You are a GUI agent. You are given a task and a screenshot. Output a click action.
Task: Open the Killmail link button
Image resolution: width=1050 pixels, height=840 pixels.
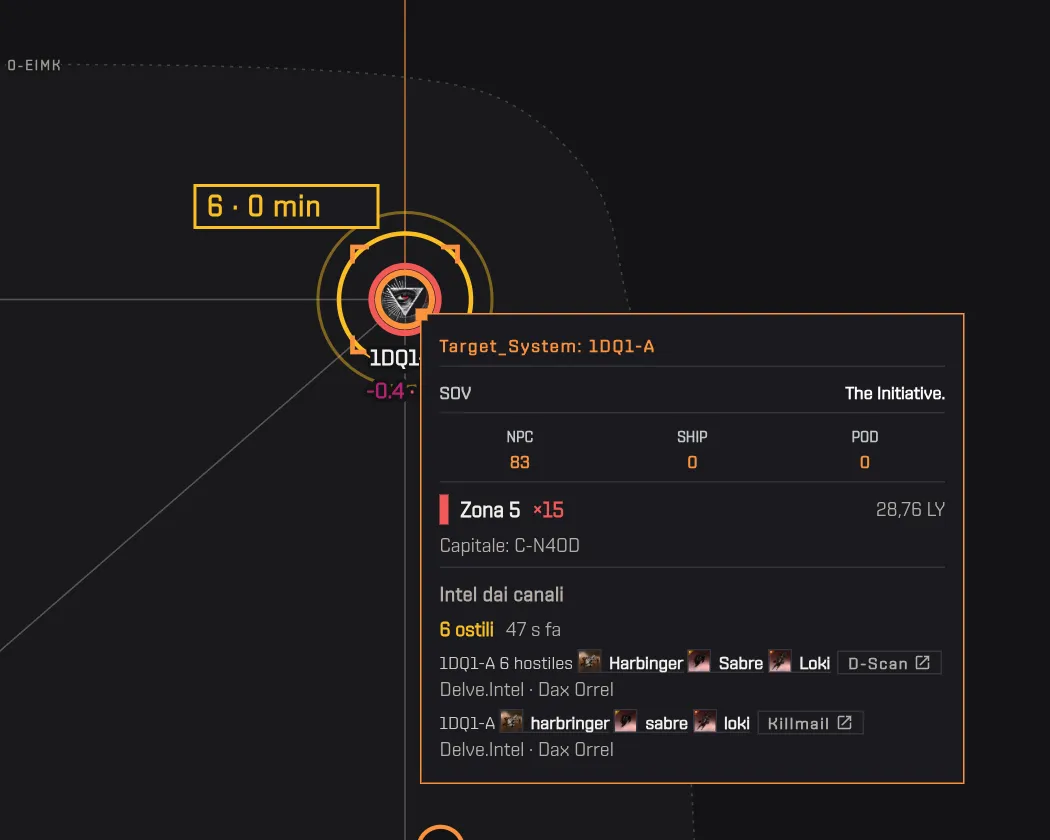coord(810,723)
